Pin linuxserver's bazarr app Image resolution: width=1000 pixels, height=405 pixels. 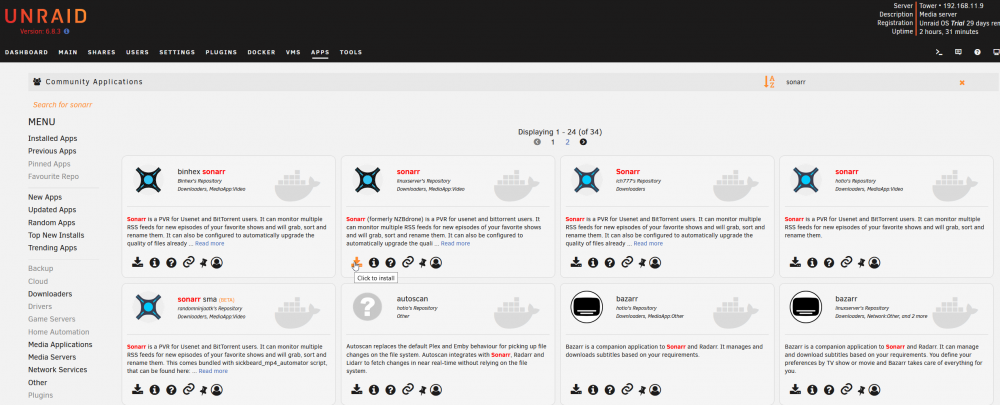[x=862, y=390]
